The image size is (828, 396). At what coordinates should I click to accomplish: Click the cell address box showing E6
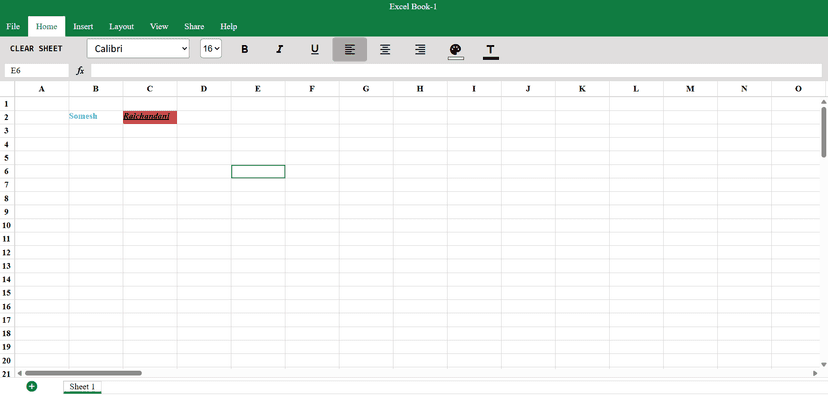point(36,70)
